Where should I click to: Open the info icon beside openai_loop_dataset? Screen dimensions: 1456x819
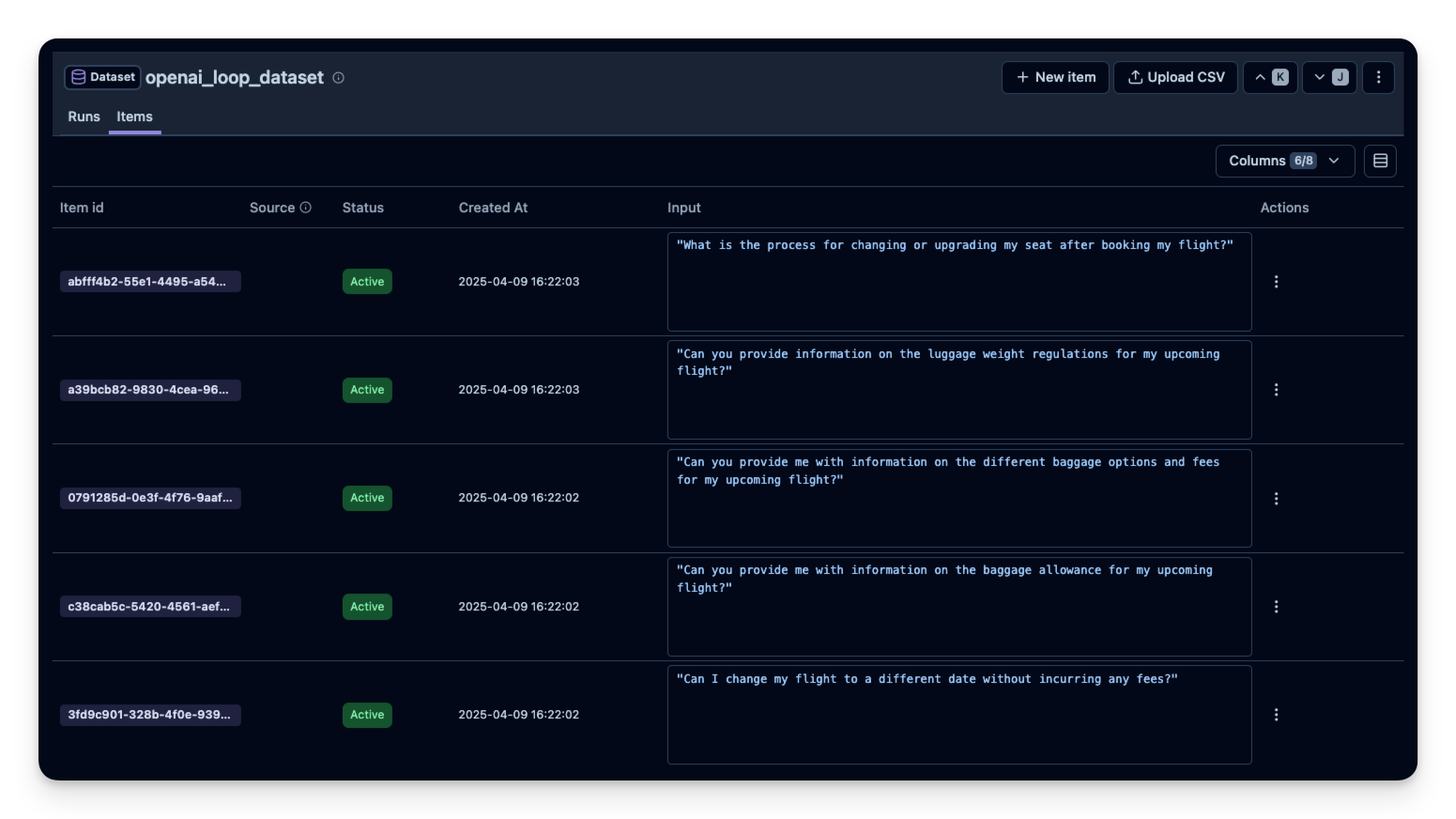coord(337,79)
